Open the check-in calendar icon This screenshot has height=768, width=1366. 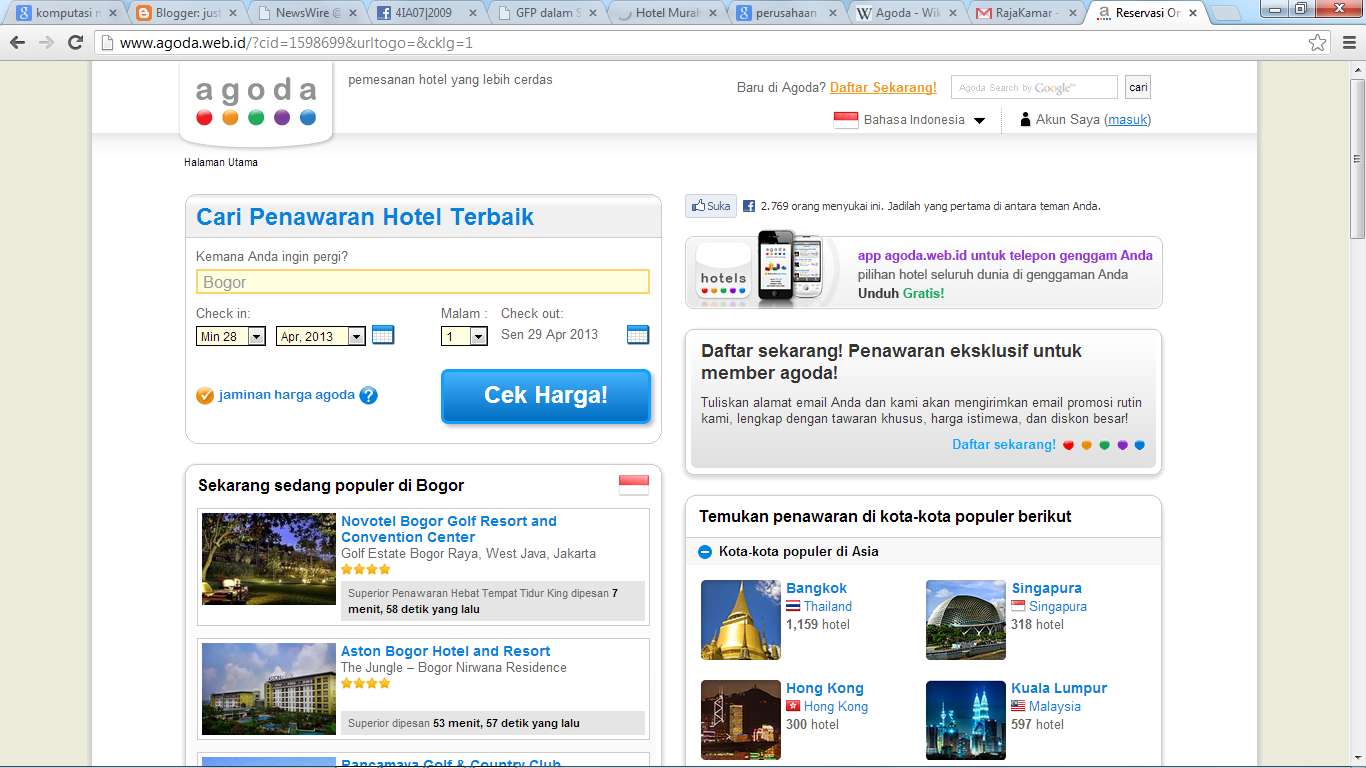click(383, 335)
